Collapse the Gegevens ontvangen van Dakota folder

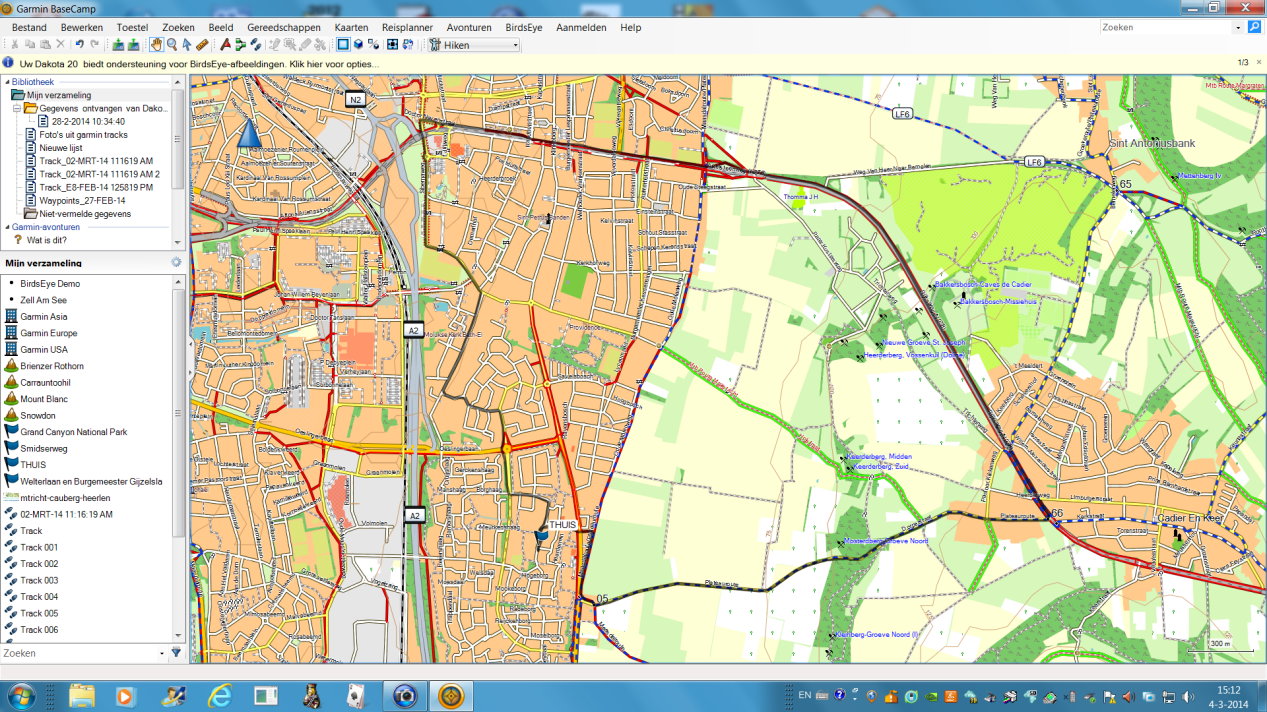(x=17, y=108)
